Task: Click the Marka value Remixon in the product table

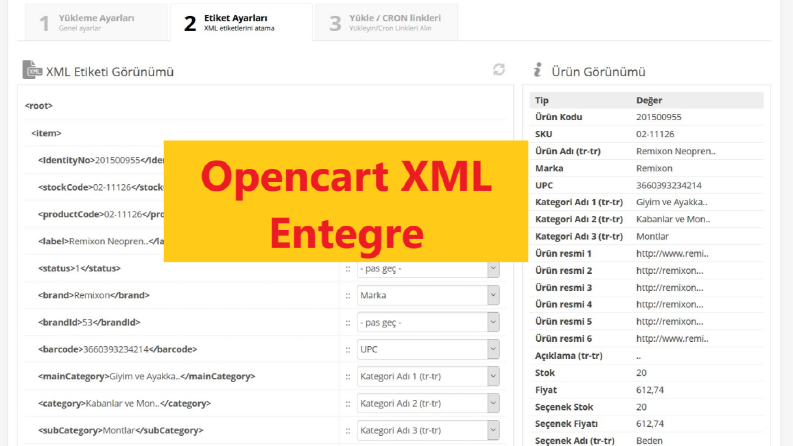Action: [654, 168]
